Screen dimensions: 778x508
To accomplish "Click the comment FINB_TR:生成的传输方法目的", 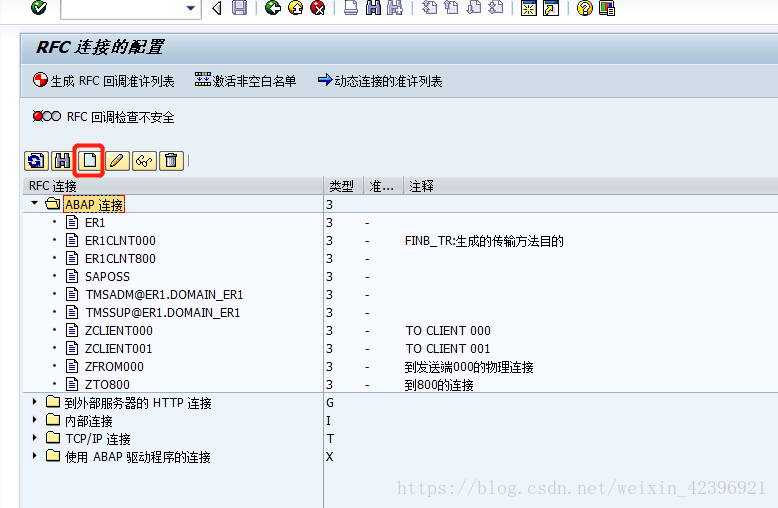I will (x=484, y=241).
